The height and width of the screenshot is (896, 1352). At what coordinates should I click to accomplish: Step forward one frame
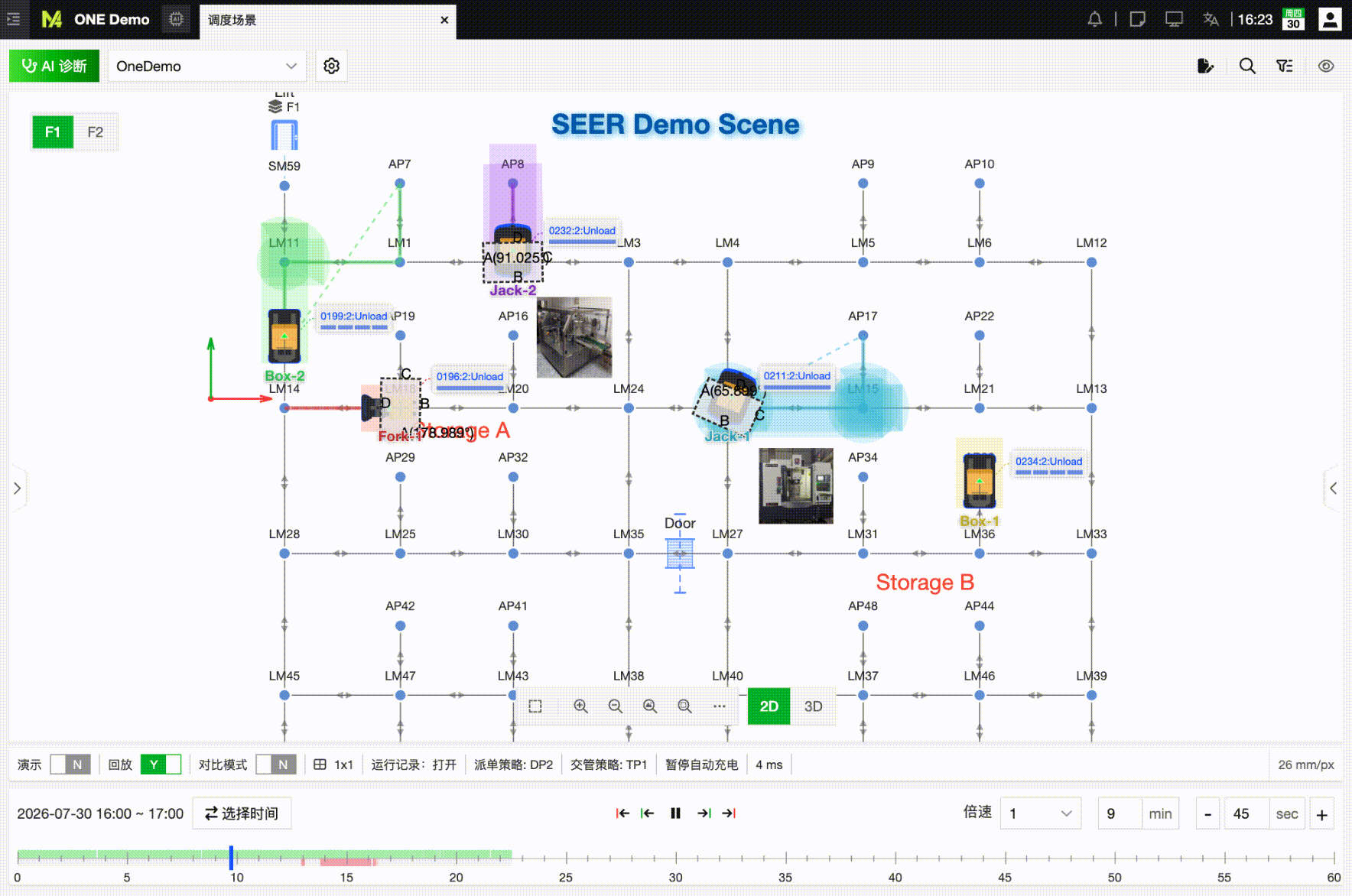pyautogui.click(x=704, y=813)
